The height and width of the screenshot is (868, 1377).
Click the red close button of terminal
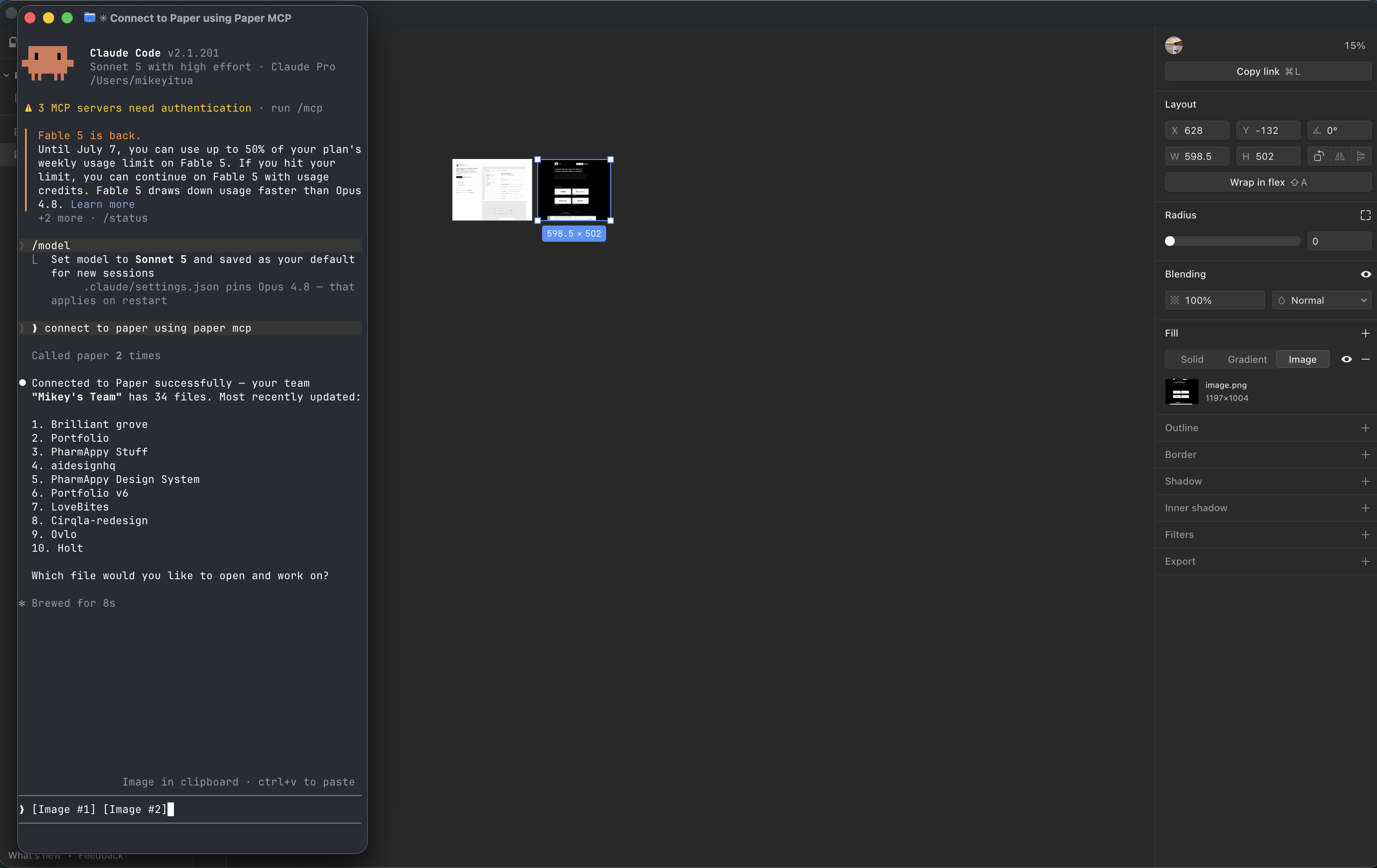(30, 18)
